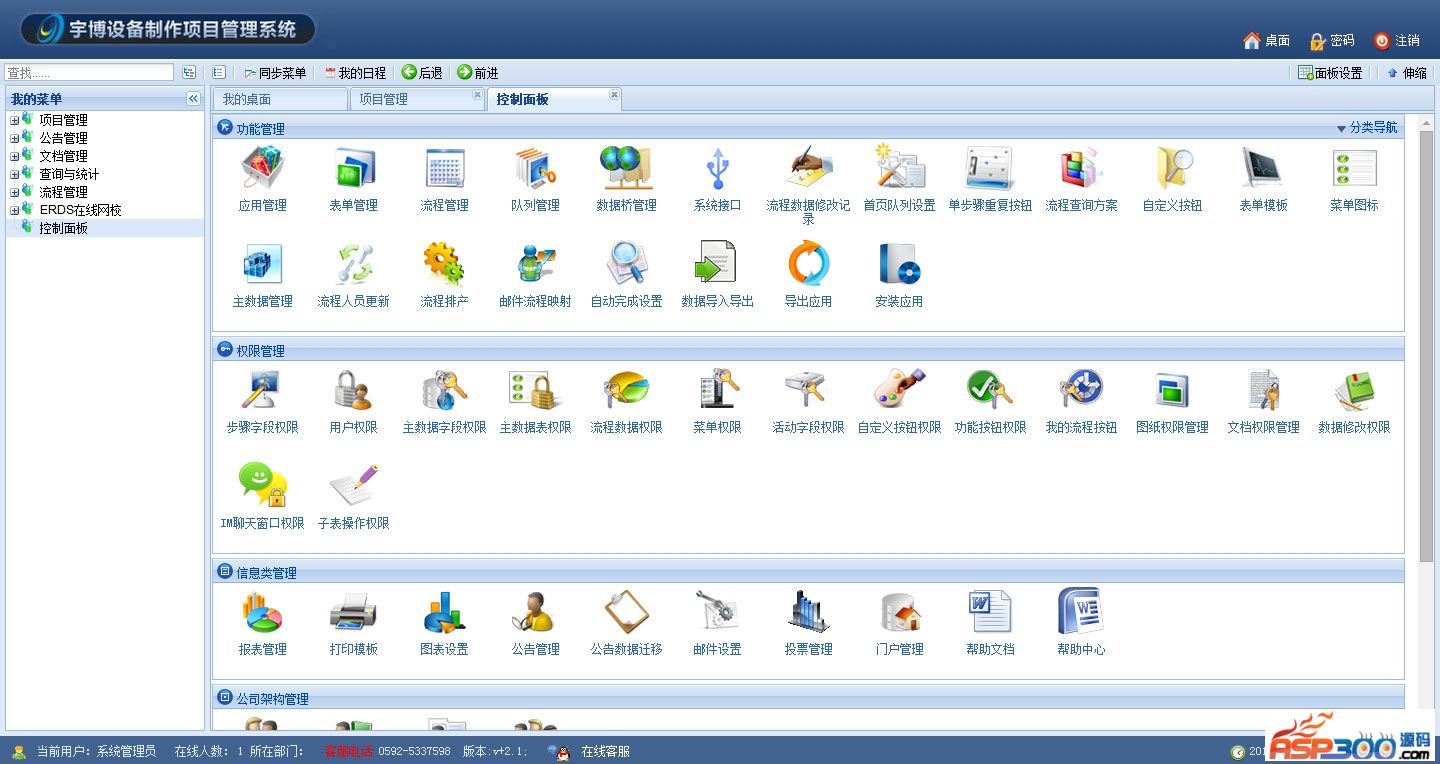Open the 表单管理 icon
Viewport: 1440px width, 764px height.
click(x=354, y=168)
